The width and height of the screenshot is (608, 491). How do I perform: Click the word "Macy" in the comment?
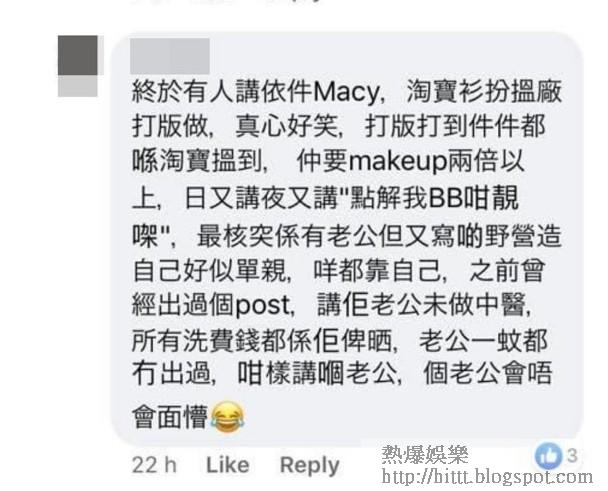coord(346,93)
